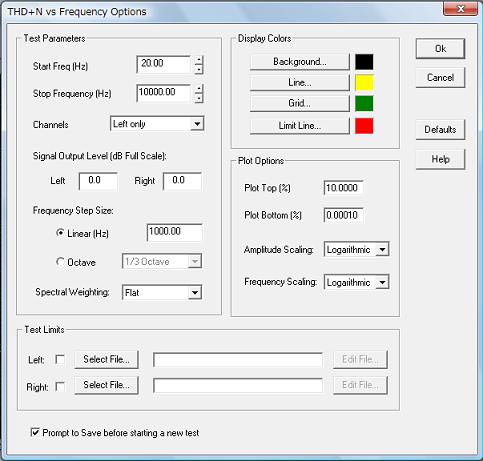This screenshot has height=461, width=483.
Task: Click the Limit Line color button
Action: pos(299,126)
